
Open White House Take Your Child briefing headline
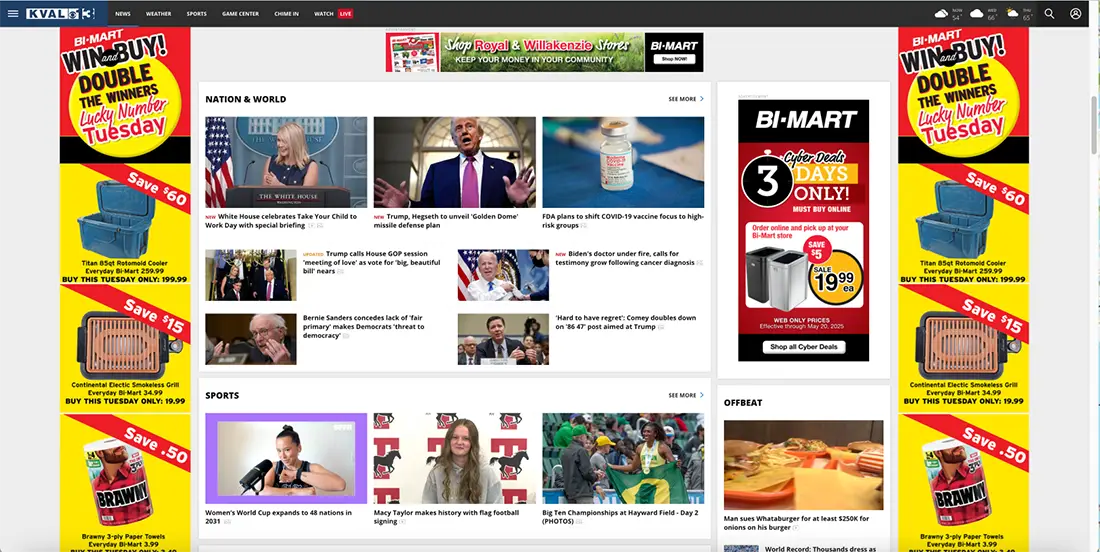281,221
